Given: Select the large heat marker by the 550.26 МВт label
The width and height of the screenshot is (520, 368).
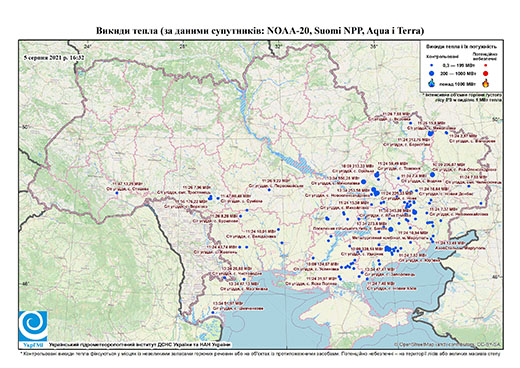Looking at the screenshot, I should click(x=364, y=182).
